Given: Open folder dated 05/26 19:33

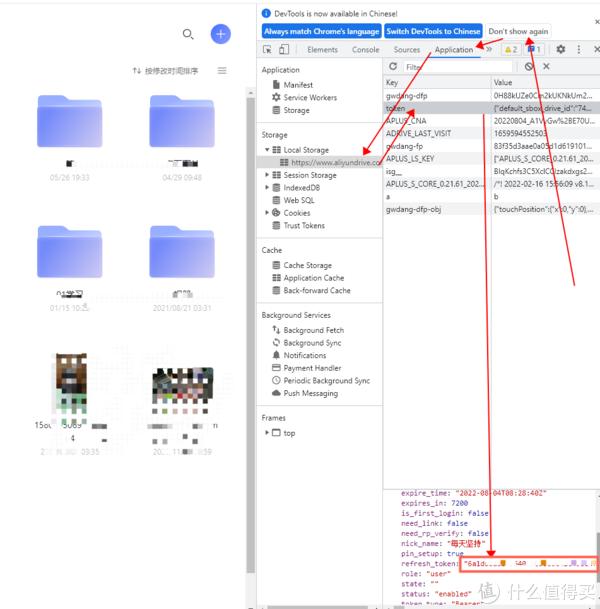Looking at the screenshot, I should pyautogui.click(x=70, y=121).
